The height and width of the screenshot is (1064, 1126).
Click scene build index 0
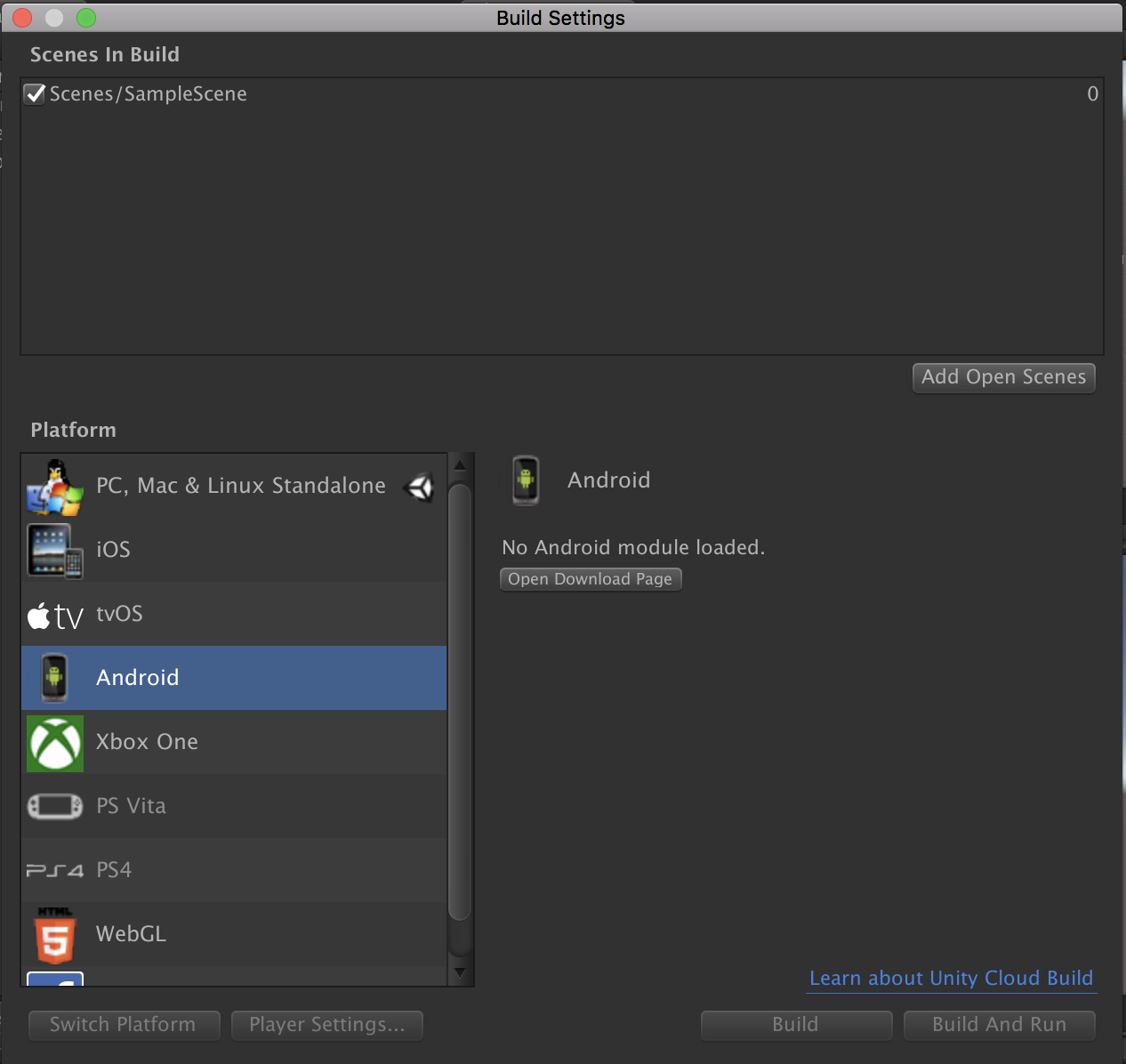[1093, 93]
